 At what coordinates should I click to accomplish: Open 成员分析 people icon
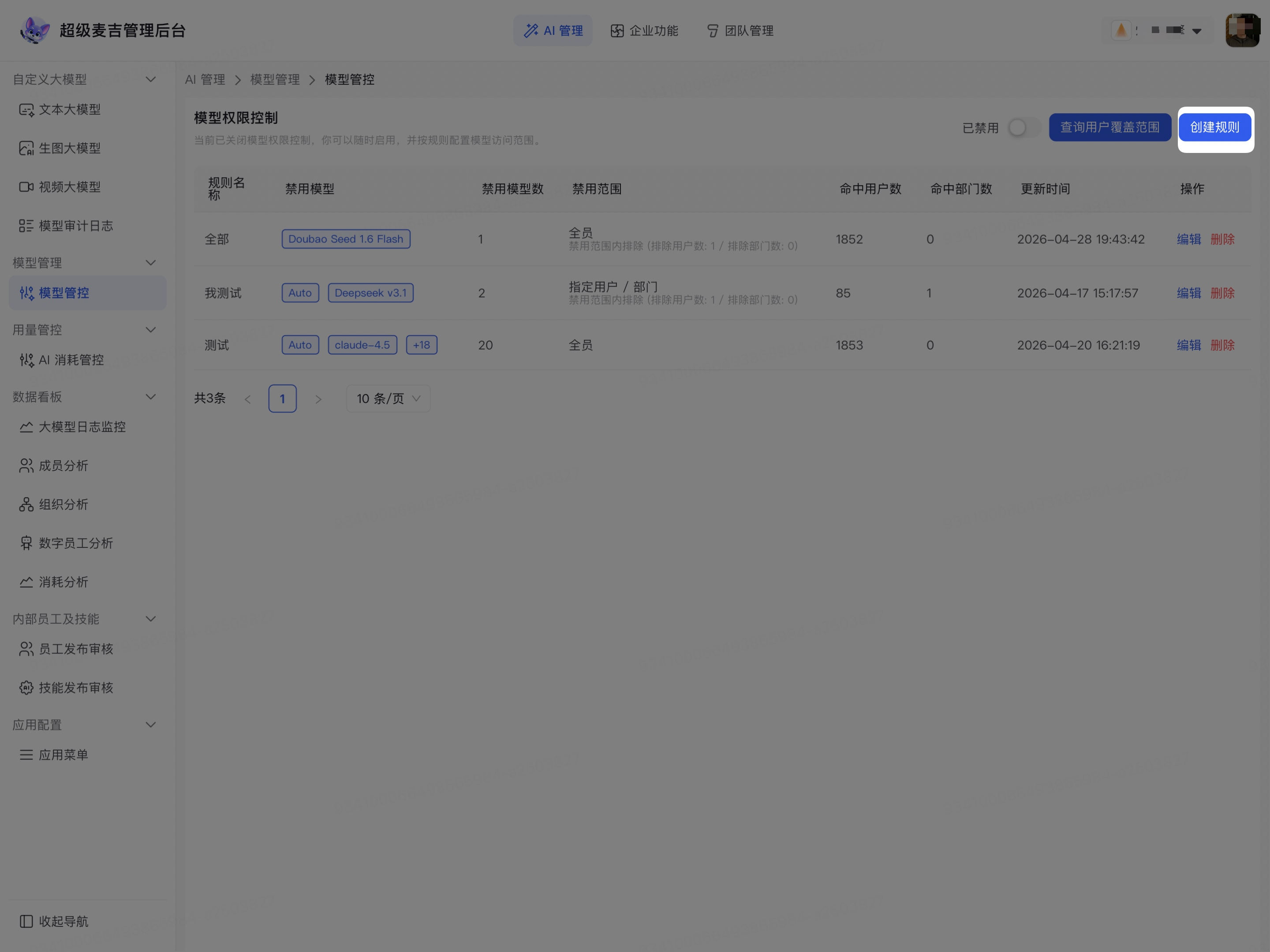pyautogui.click(x=26, y=466)
